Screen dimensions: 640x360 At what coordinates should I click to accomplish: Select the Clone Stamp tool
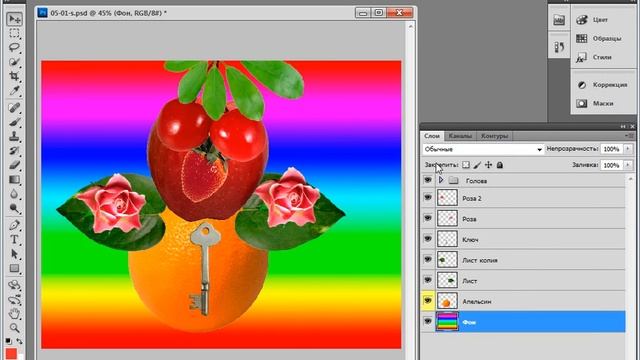click(14, 136)
